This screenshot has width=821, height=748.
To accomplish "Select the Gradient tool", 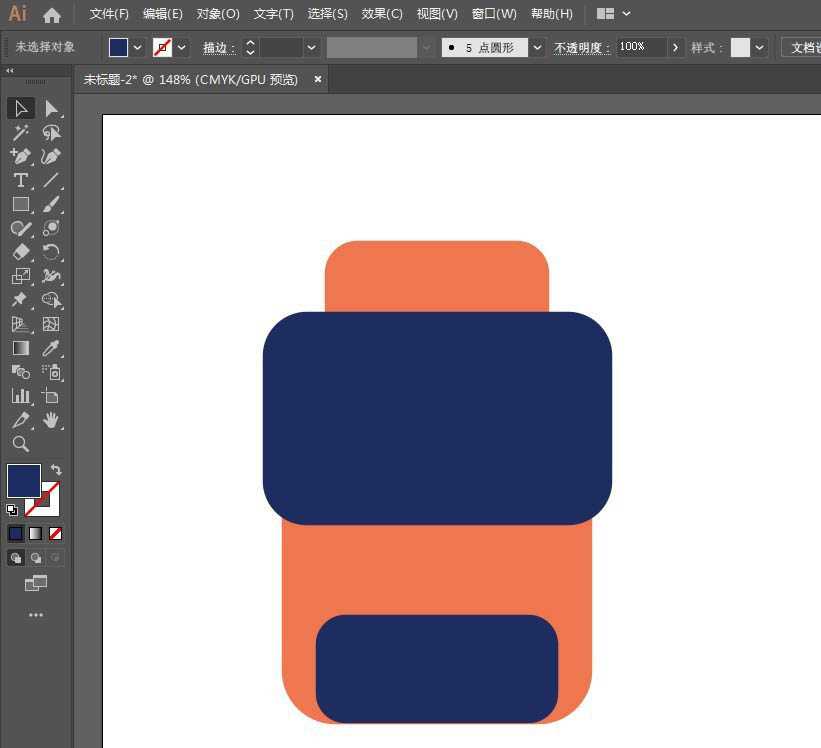I will [x=20, y=348].
